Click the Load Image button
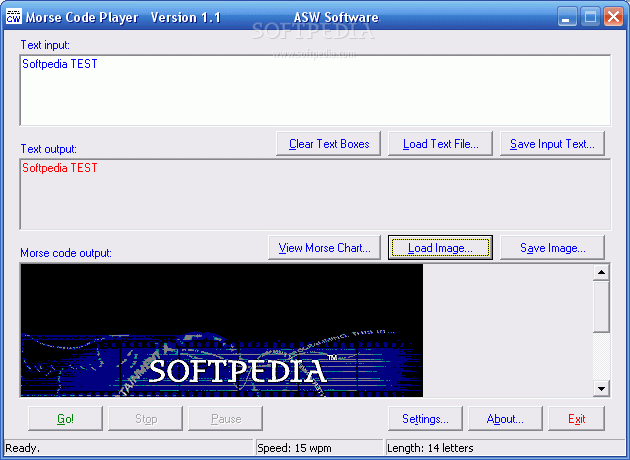Viewport: 630px width, 460px height. (440, 248)
